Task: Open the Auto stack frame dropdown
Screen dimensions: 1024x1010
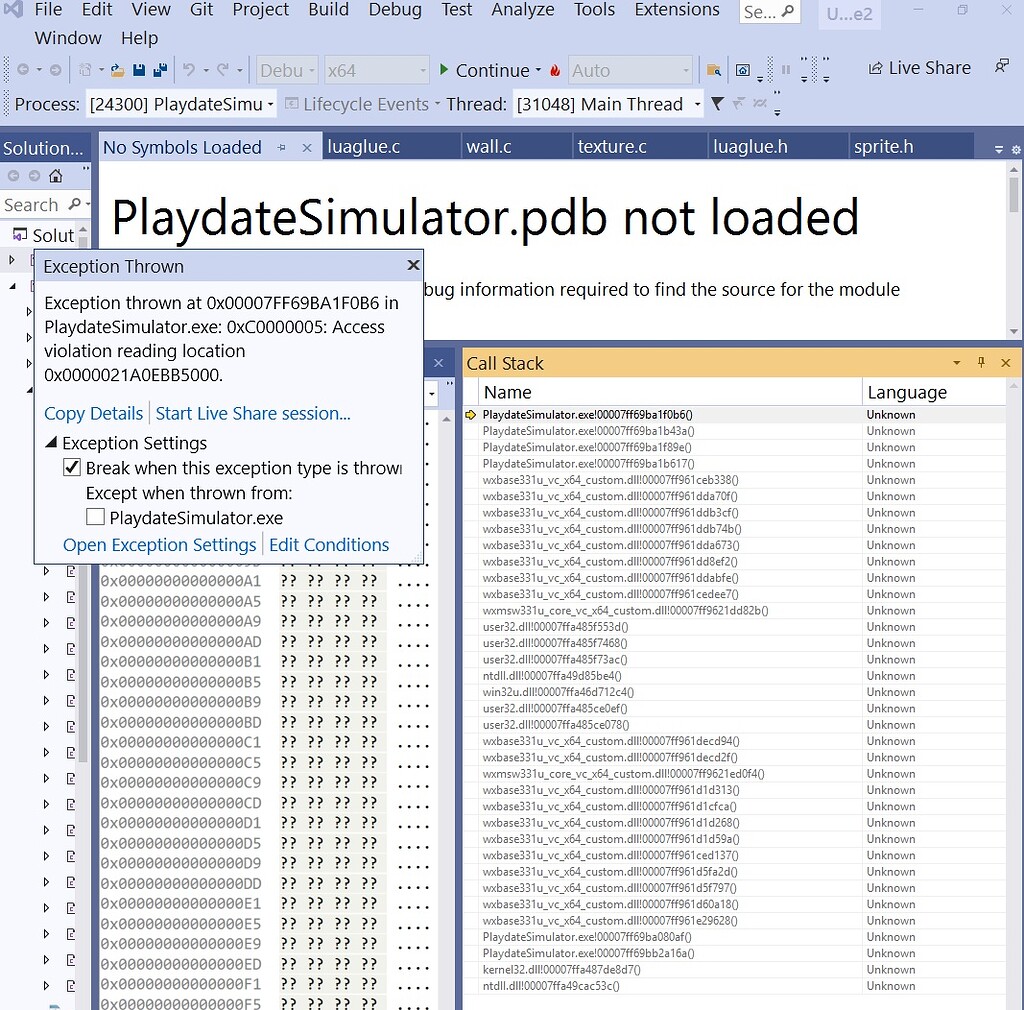Action: click(x=630, y=70)
